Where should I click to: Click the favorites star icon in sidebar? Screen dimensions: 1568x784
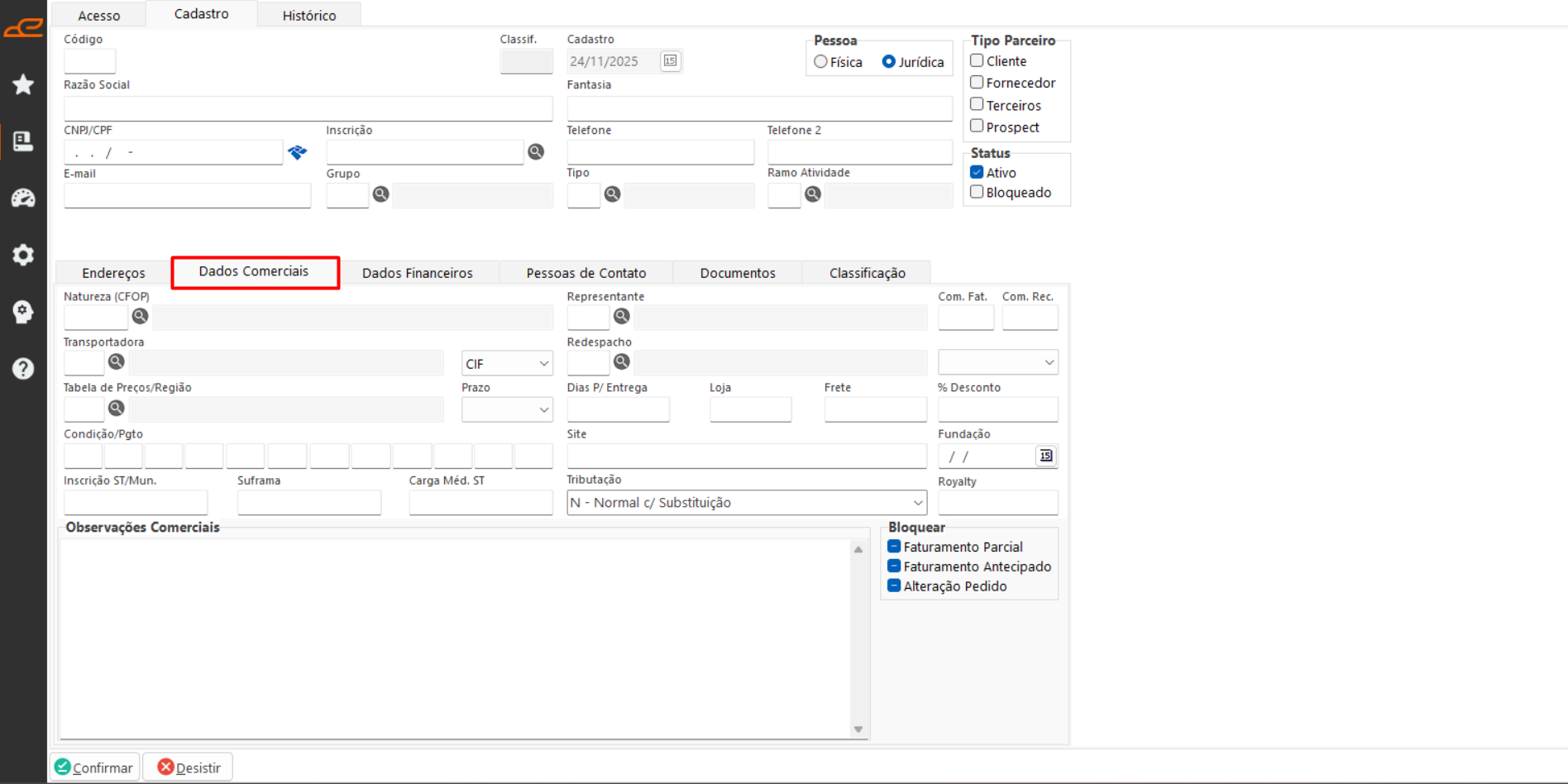tap(23, 84)
